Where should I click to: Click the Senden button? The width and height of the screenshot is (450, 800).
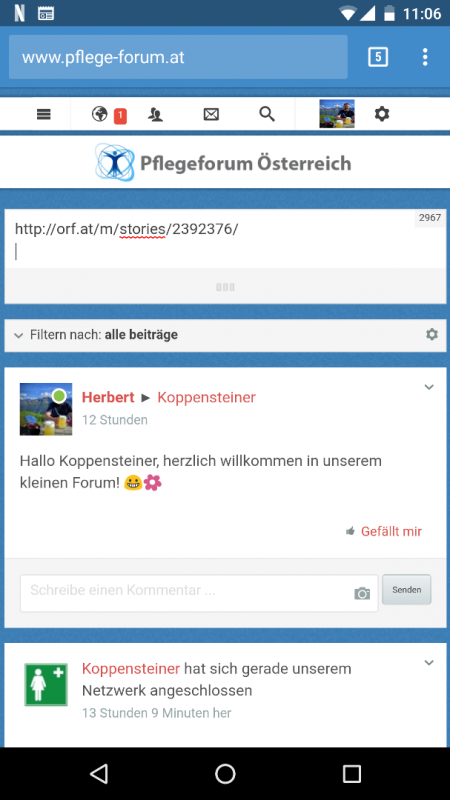pos(407,590)
